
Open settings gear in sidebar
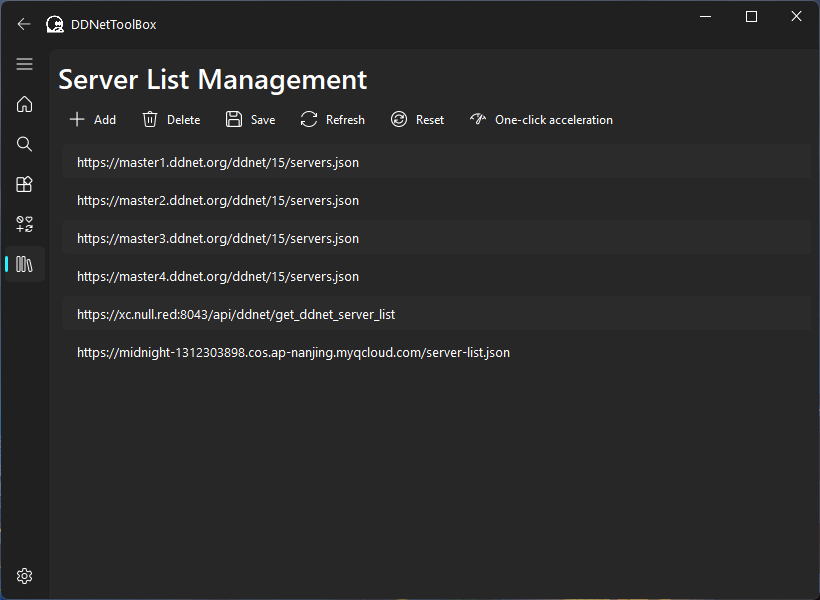(25, 576)
